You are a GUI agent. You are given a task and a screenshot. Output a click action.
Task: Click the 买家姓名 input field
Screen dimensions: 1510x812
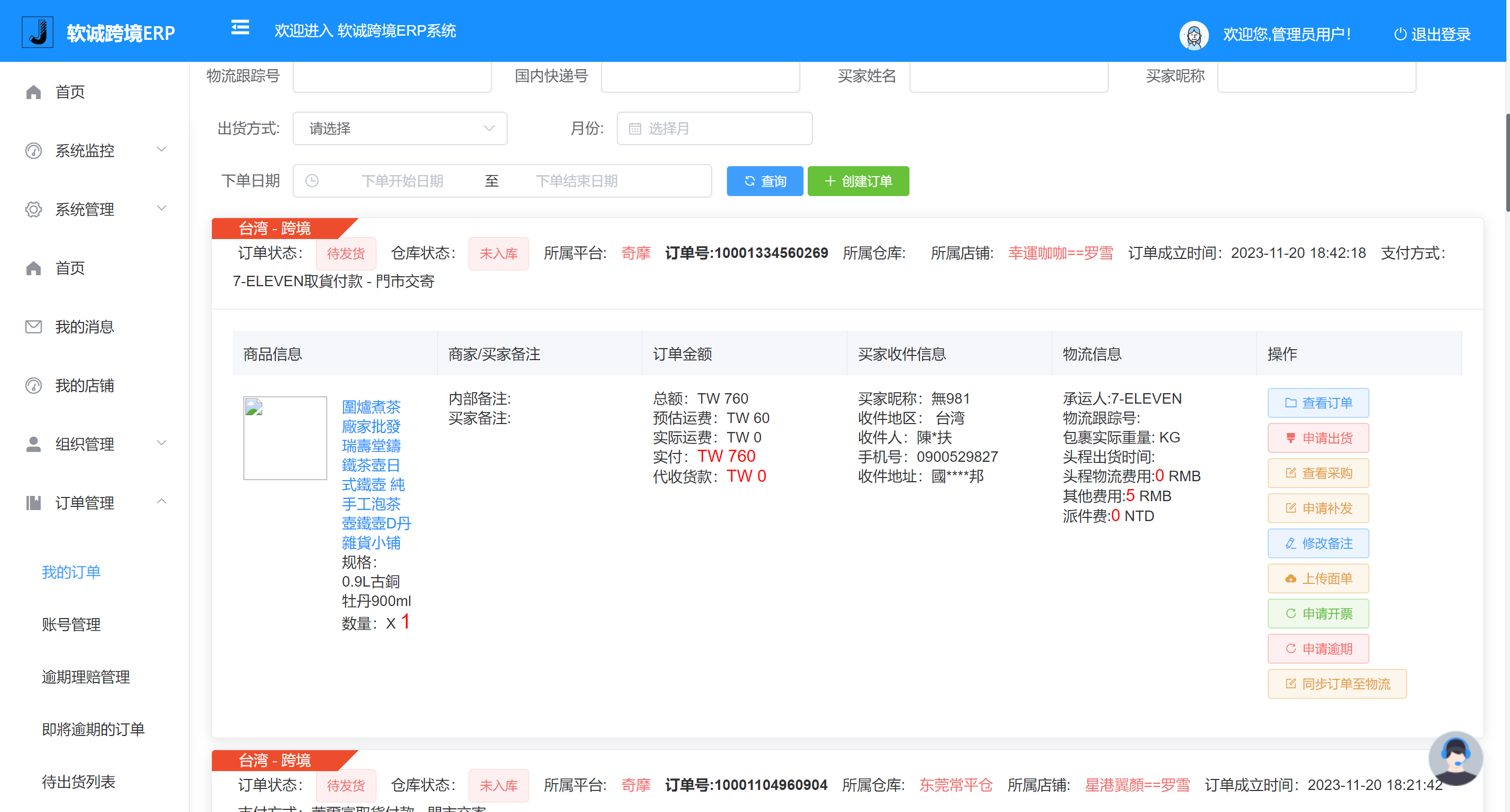[1009, 76]
